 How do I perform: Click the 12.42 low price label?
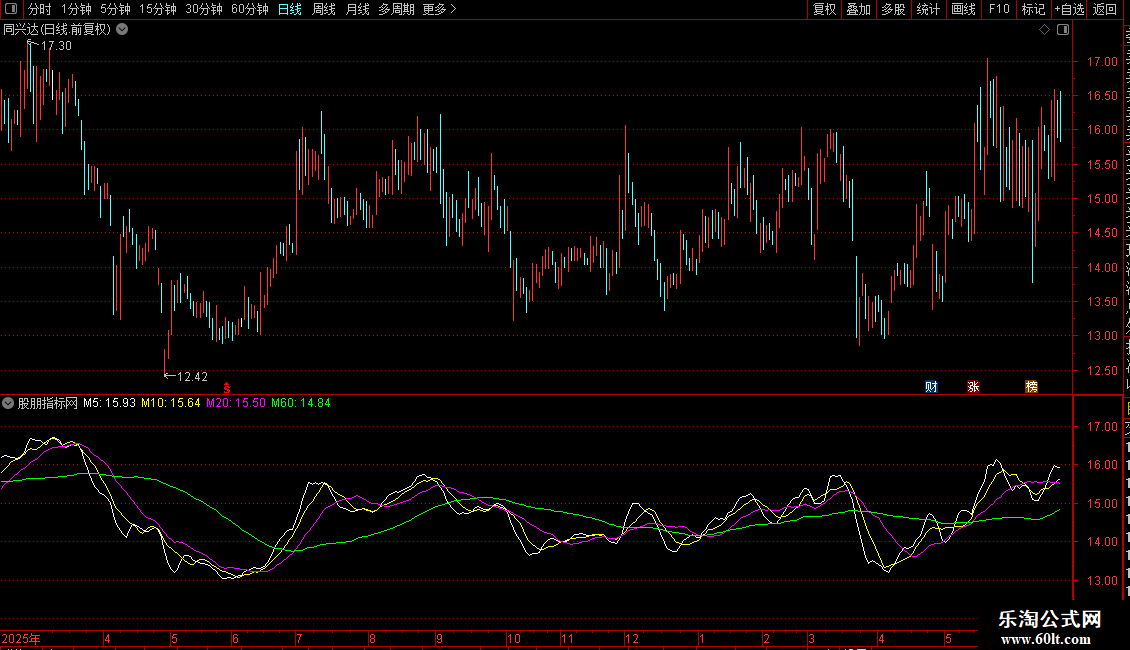pyautogui.click(x=192, y=377)
